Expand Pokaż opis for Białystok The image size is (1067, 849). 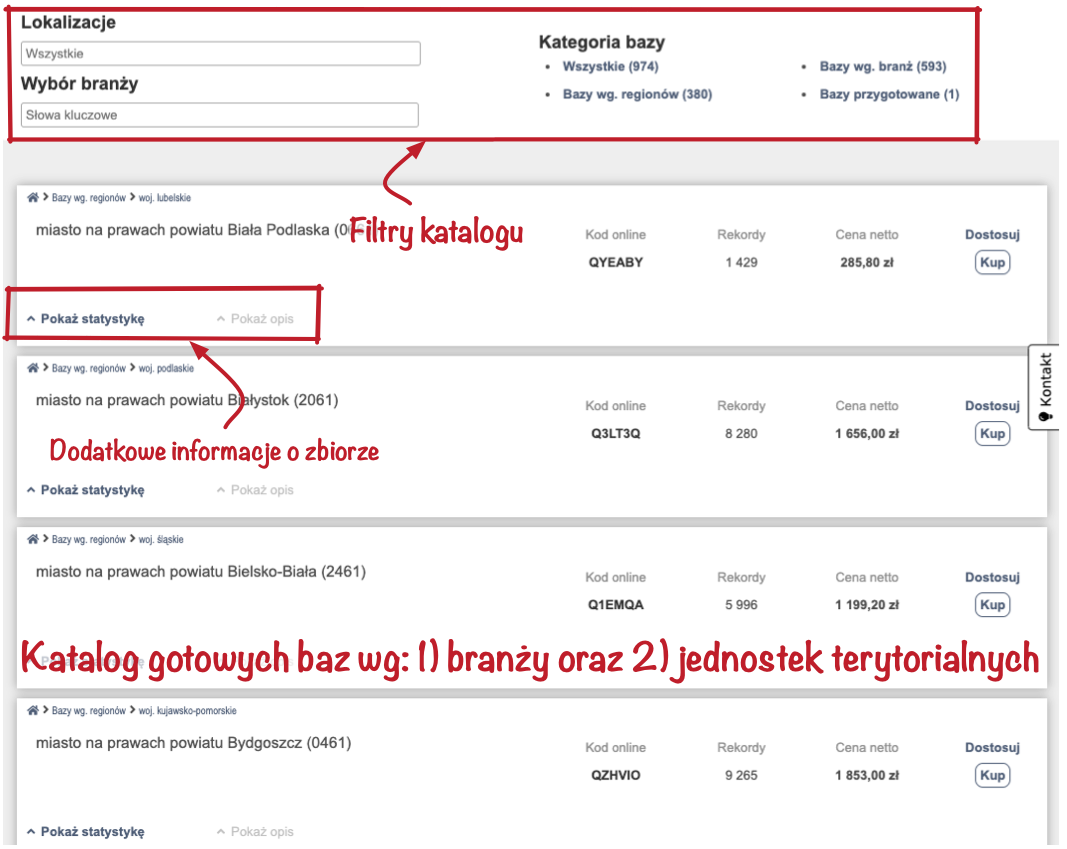261,490
